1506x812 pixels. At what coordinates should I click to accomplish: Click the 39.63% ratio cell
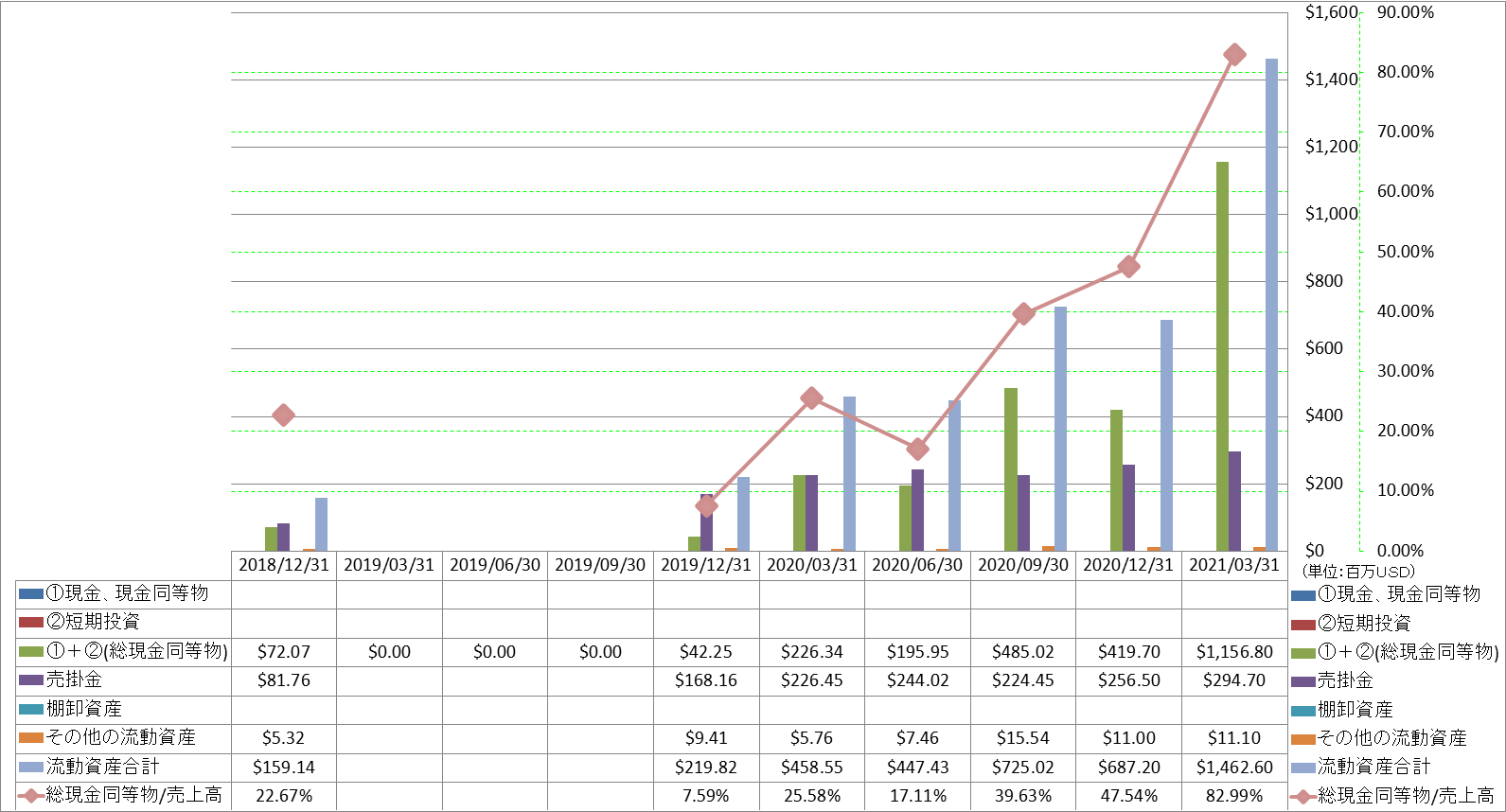(x=1023, y=796)
